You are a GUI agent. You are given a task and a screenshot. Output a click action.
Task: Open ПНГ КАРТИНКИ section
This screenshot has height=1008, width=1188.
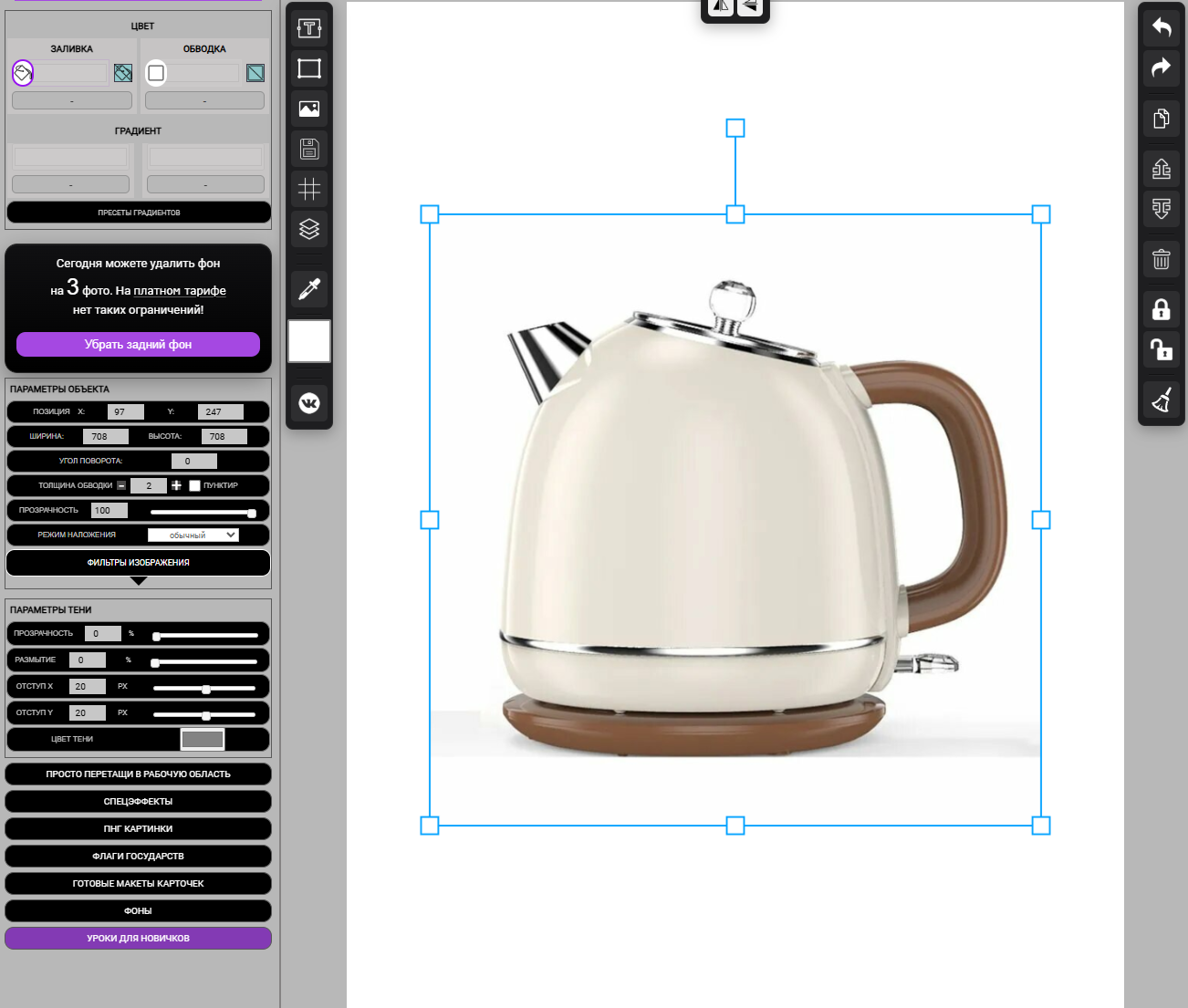click(x=139, y=828)
